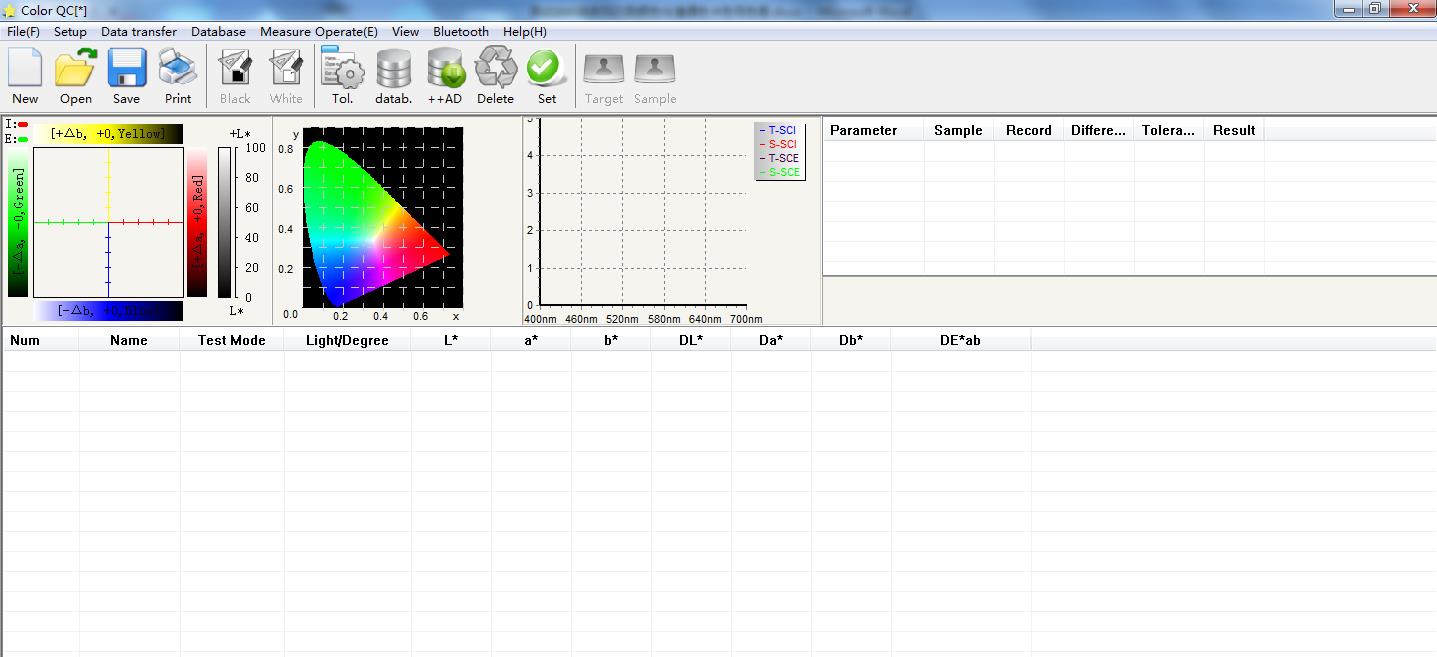Select the Sample measurement icon
This screenshot has width=1437, height=657.
(655, 76)
